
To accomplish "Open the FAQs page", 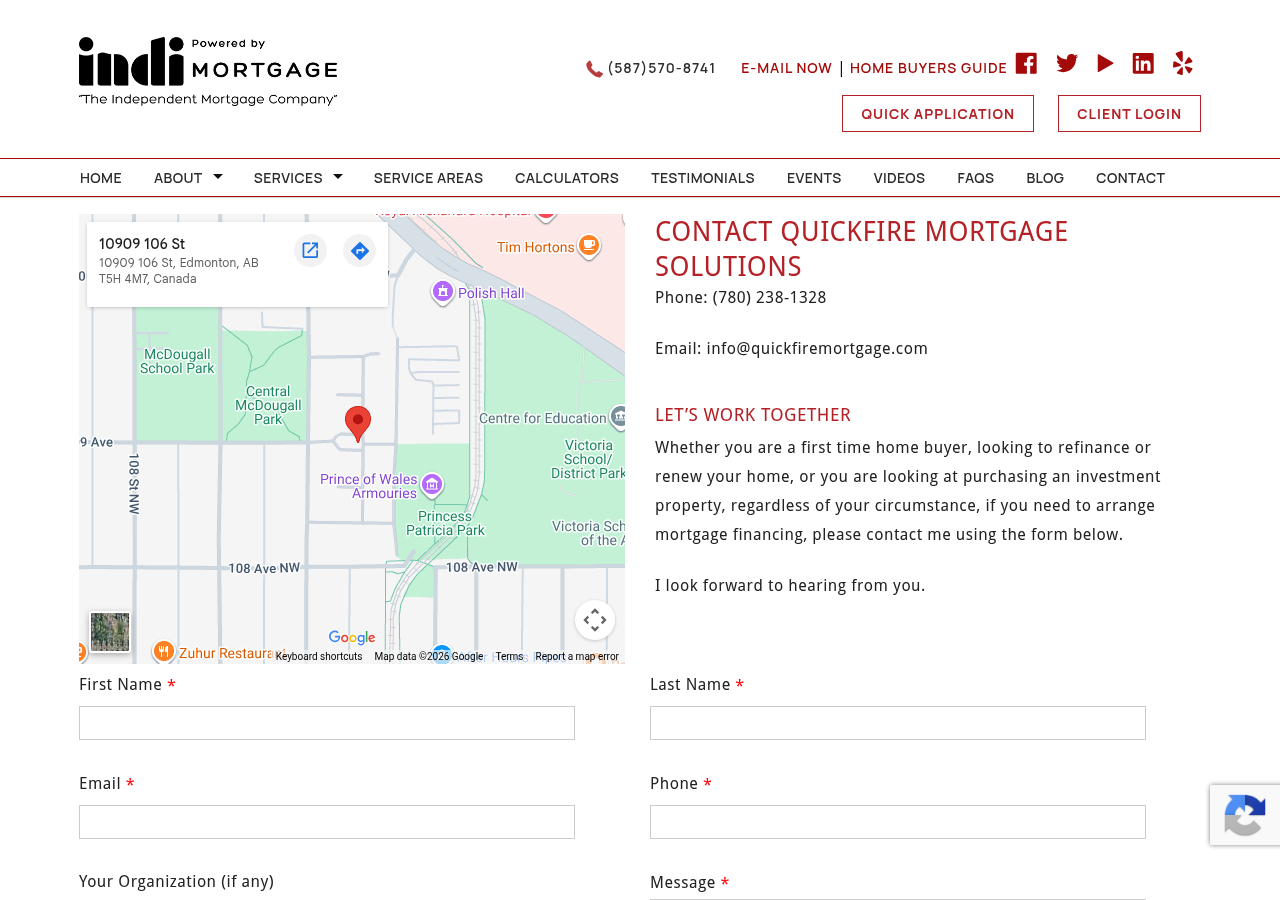I will 976,178.
